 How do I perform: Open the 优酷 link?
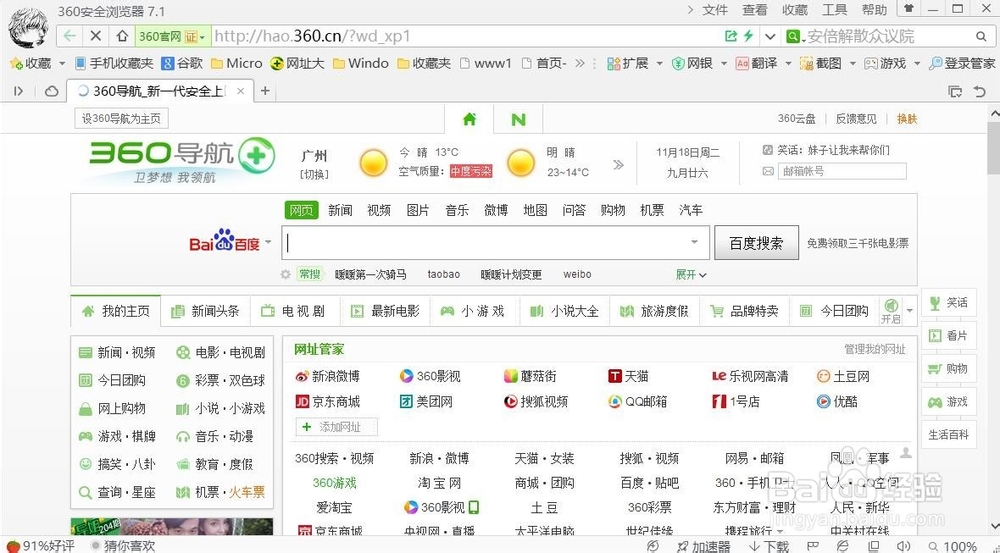point(837,402)
